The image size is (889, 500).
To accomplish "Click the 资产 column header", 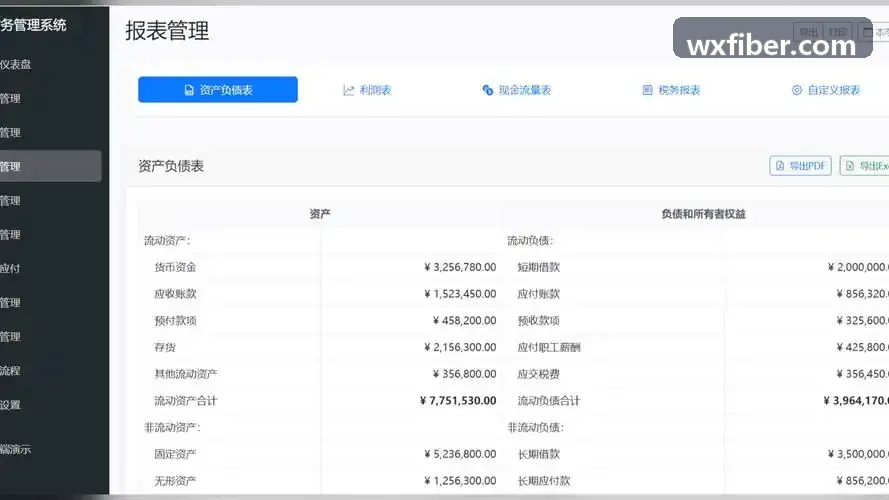I will click(320, 214).
